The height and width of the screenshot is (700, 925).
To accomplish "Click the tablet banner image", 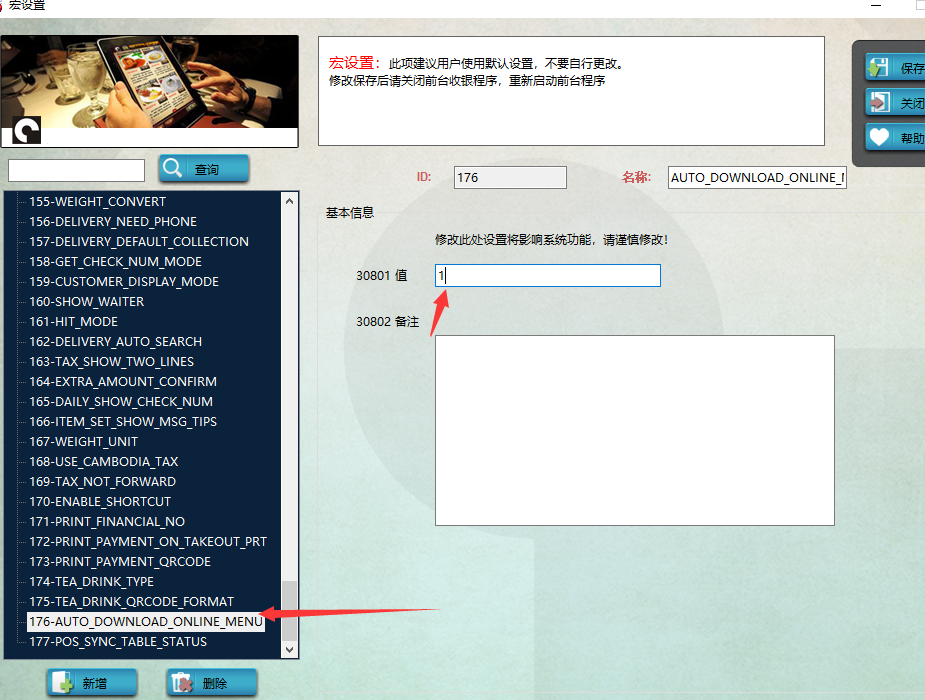I will pyautogui.click(x=150, y=81).
